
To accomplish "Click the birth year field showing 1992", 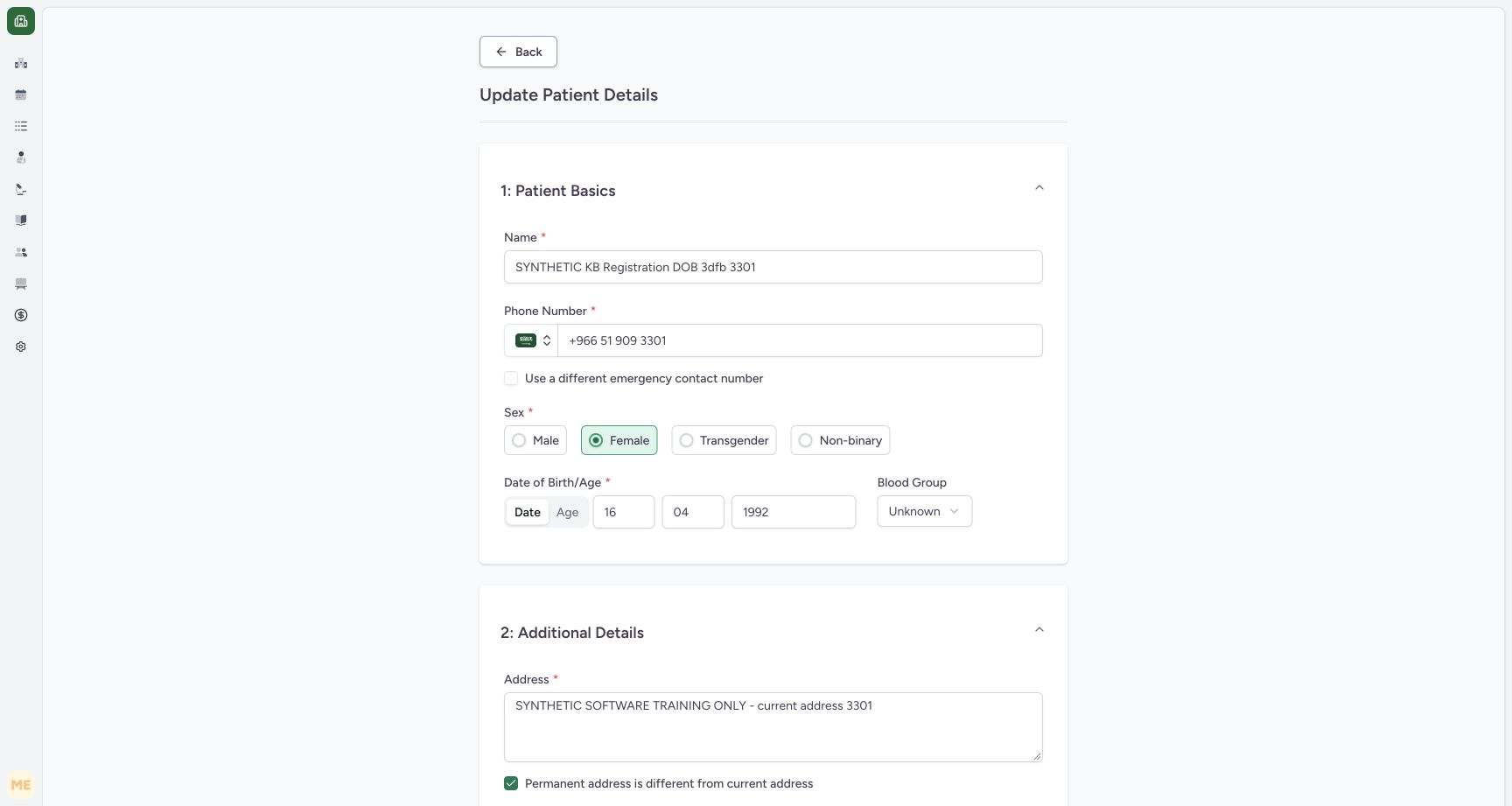I will tap(794, 512).
